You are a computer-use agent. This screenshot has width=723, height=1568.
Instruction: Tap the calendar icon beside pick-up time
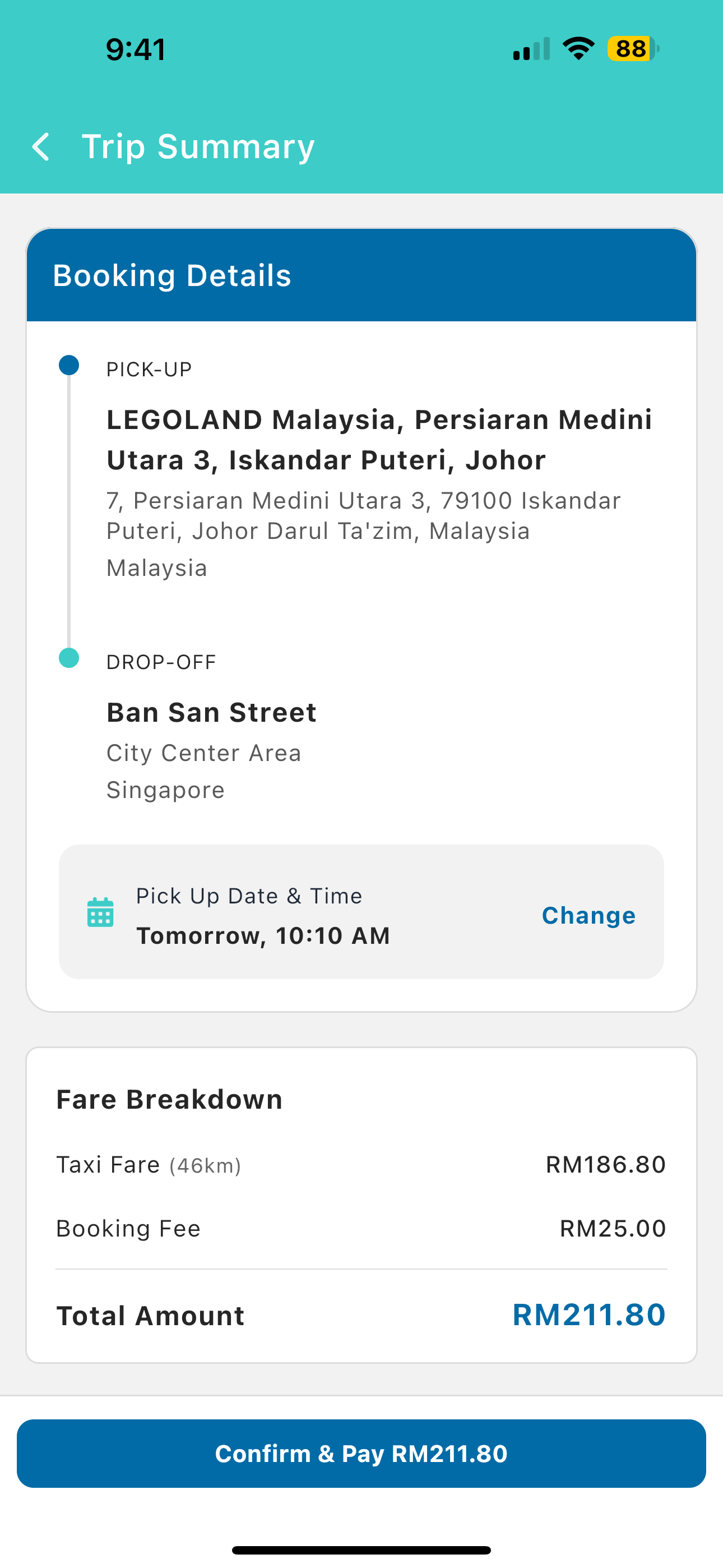coord(100,912)
